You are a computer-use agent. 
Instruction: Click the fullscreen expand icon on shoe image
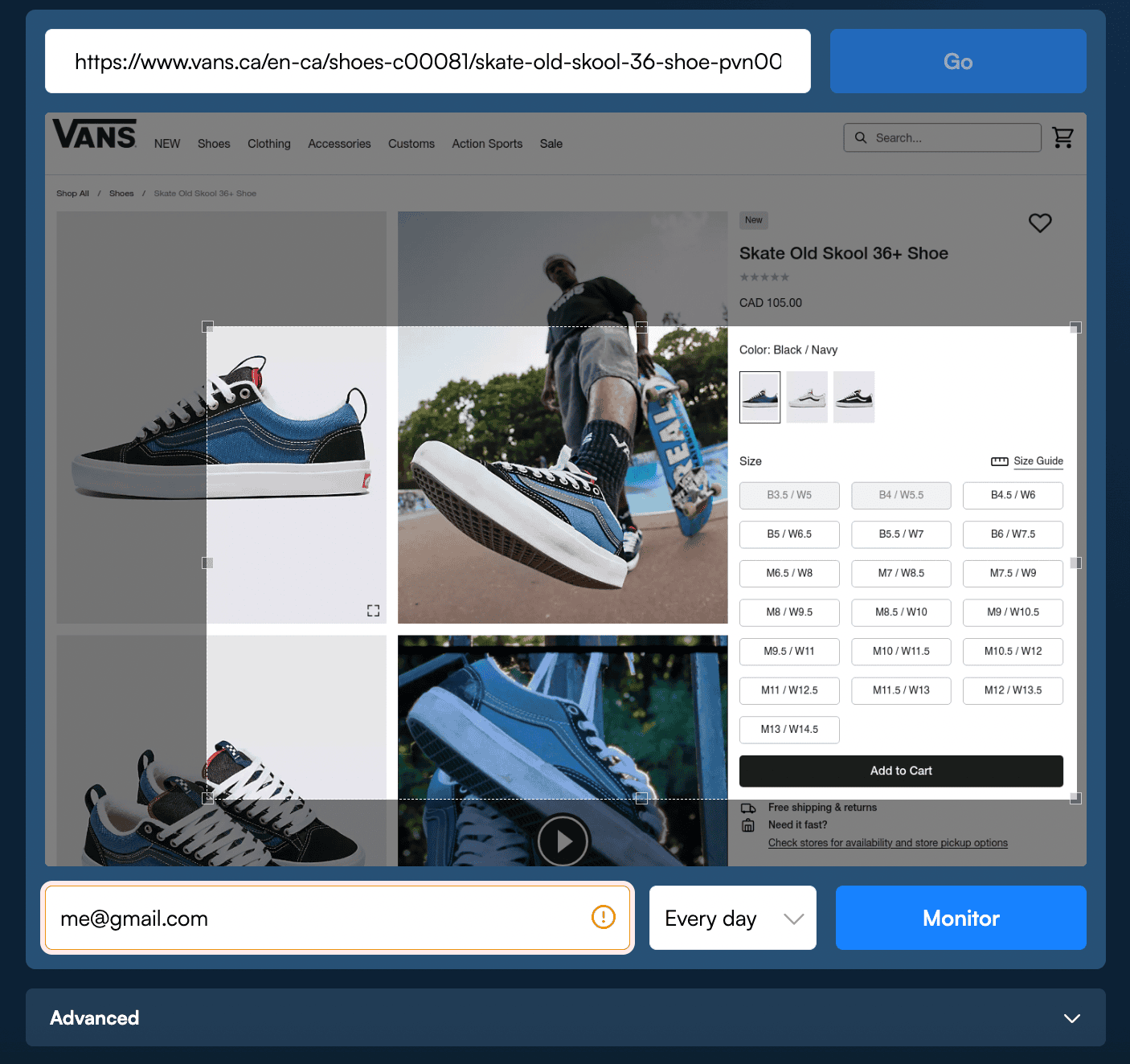pyautogui.click(x=373, y=611)
